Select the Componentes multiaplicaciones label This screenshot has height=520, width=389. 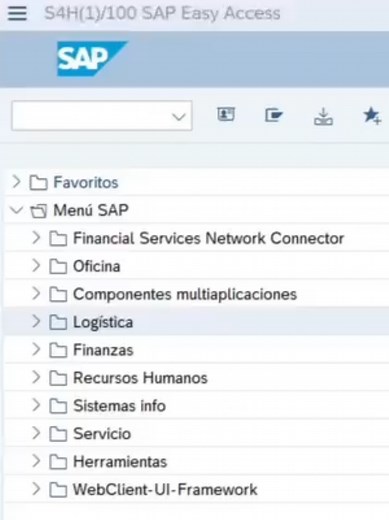point(185,295)
